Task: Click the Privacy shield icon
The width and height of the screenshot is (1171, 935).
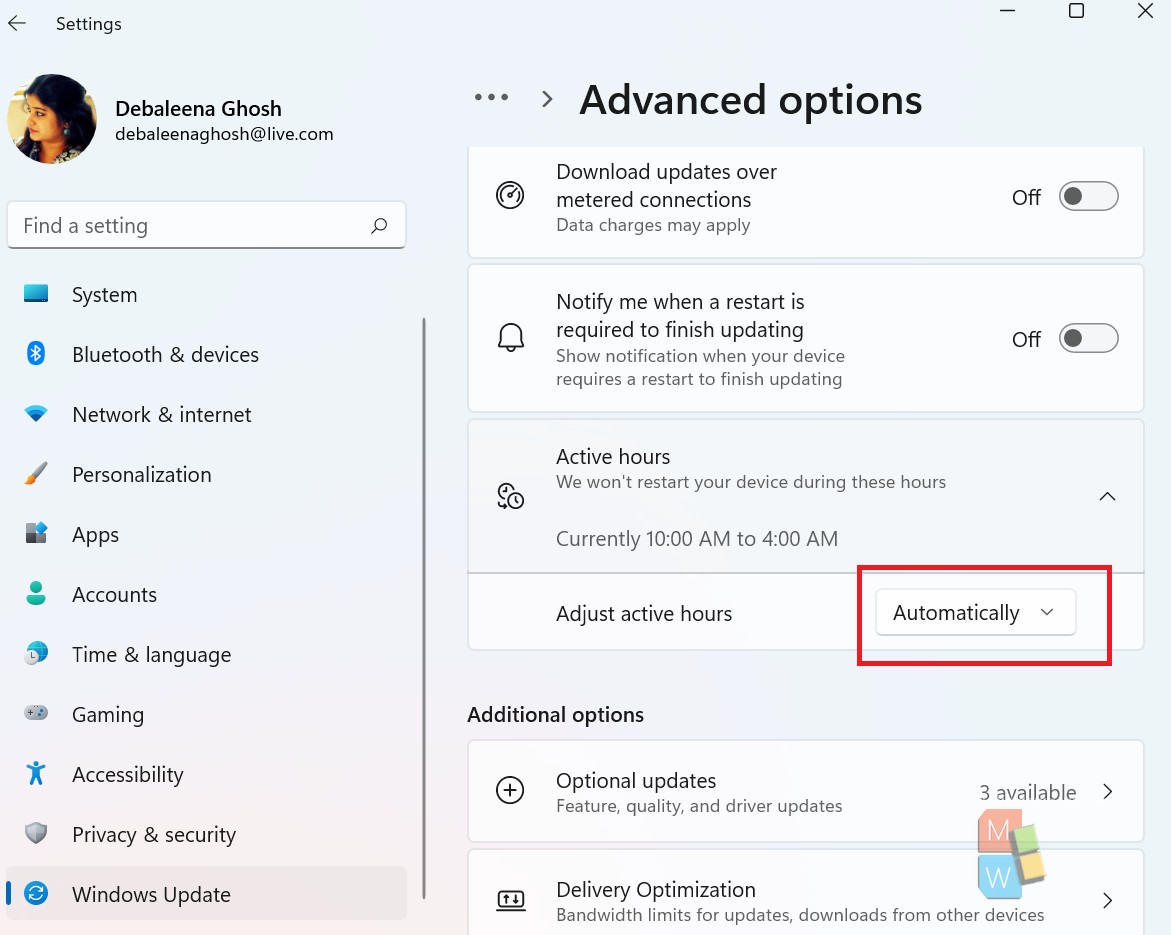Action: [x=36, y=833]
